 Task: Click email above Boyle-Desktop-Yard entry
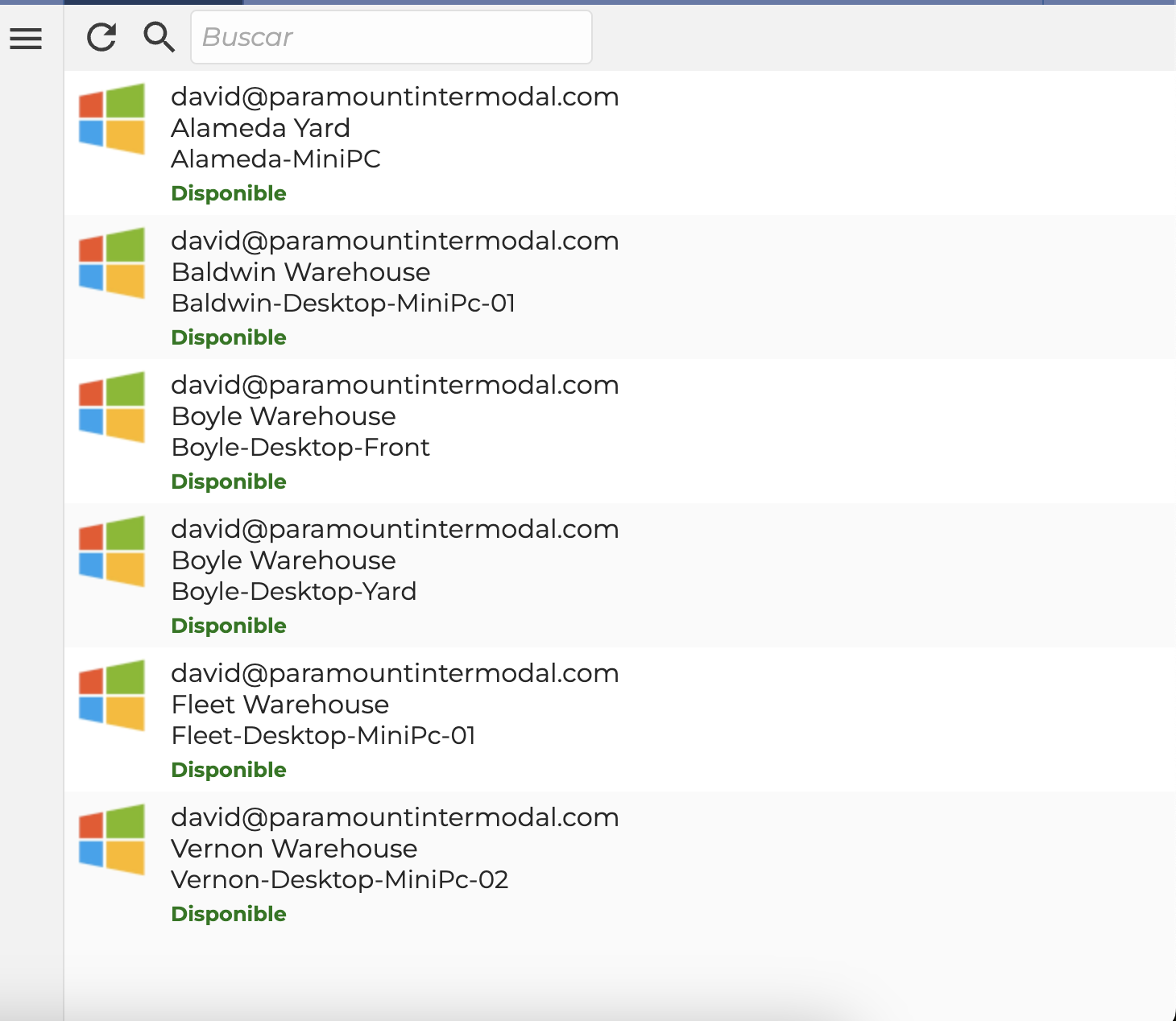395,529
